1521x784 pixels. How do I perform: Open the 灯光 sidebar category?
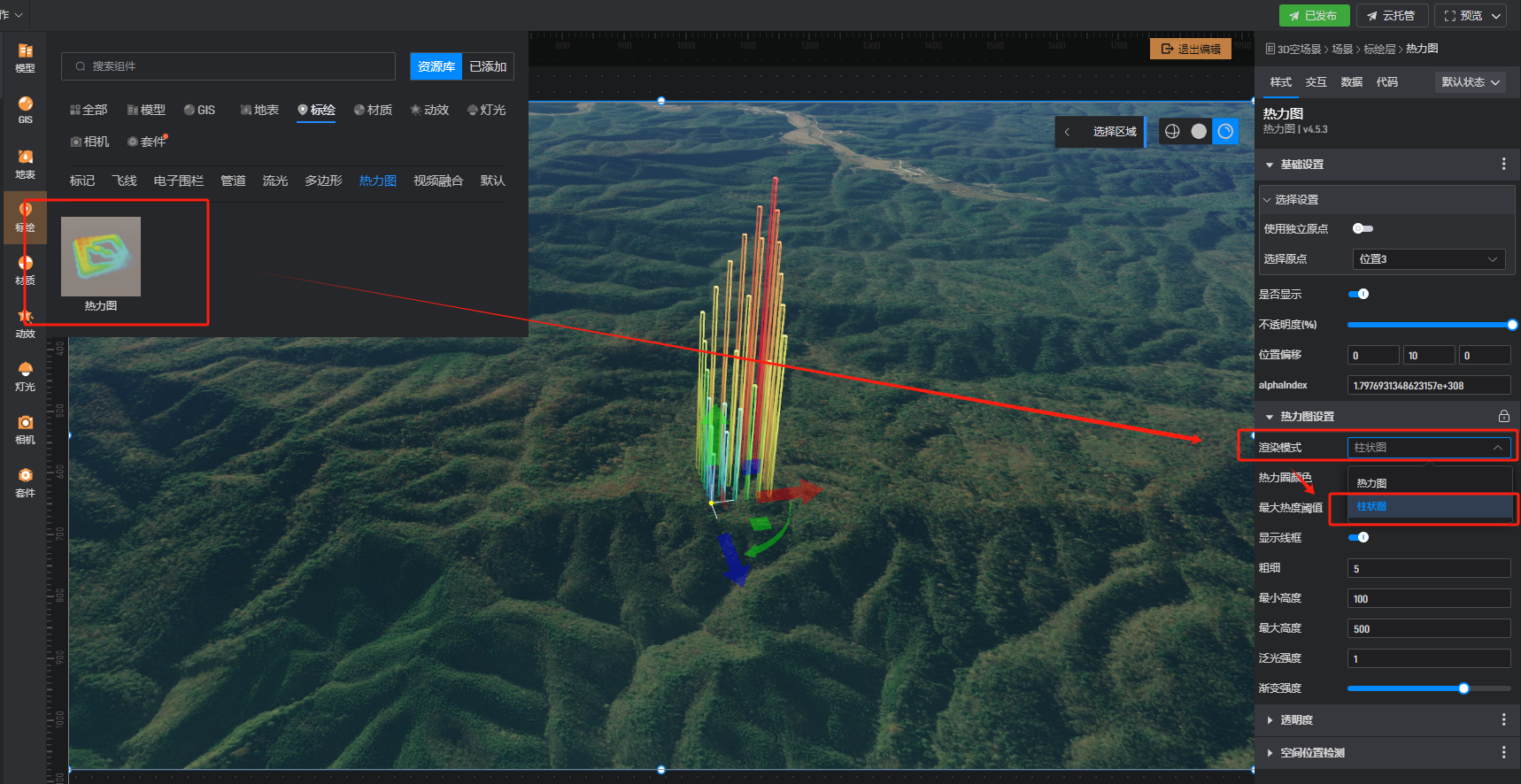(25, 377)
